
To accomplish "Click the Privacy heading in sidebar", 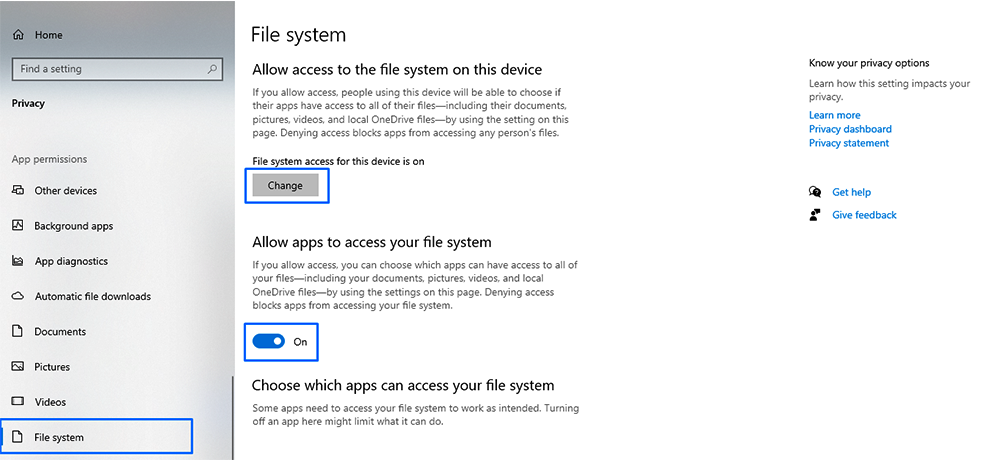I will [x=28, y=103].
